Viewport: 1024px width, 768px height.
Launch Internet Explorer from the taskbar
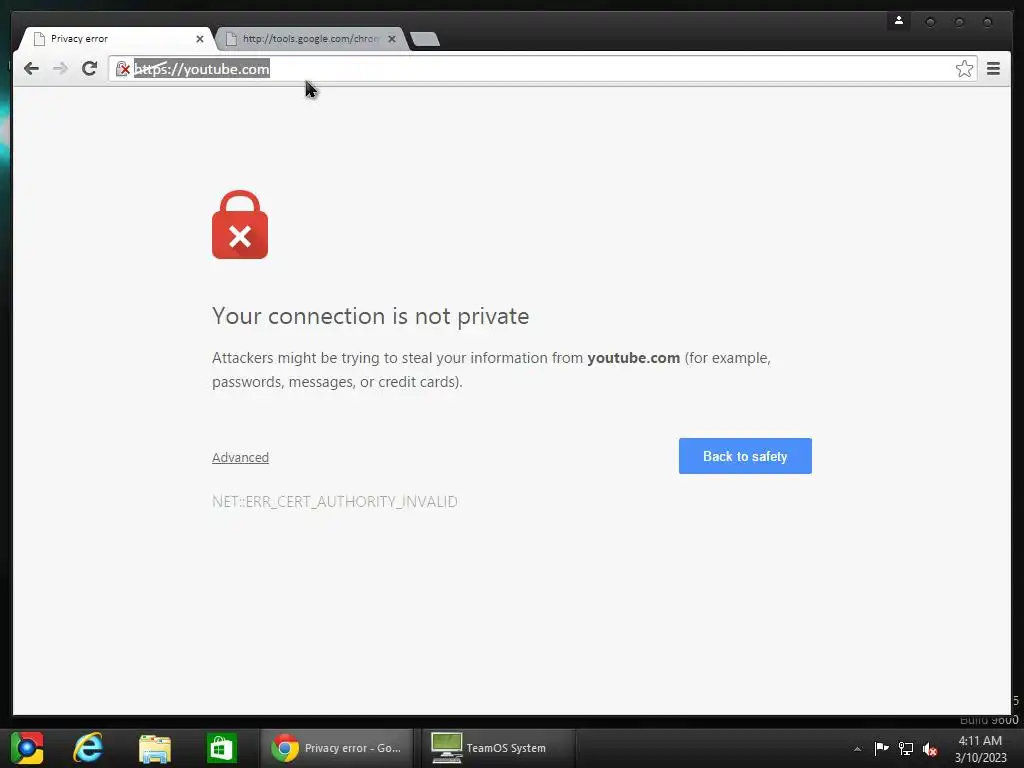click(88, 748)
